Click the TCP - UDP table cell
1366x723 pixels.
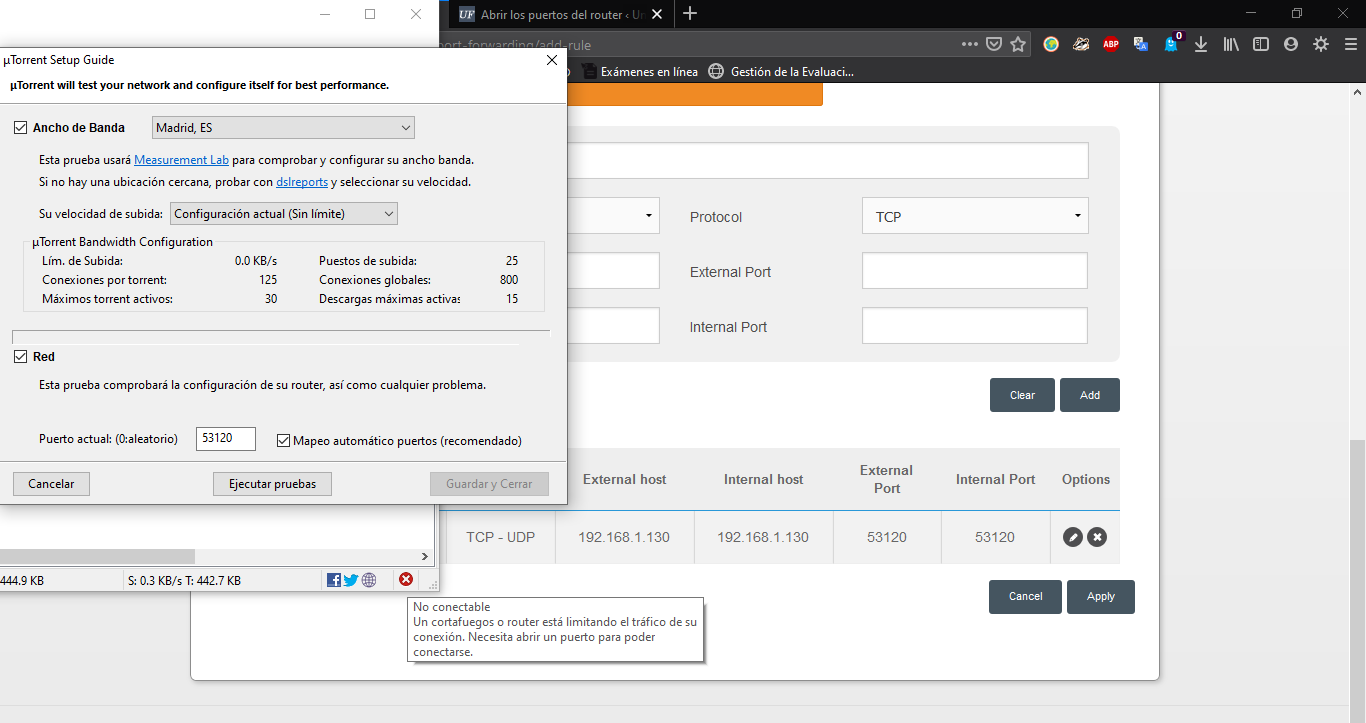point(501,537)
